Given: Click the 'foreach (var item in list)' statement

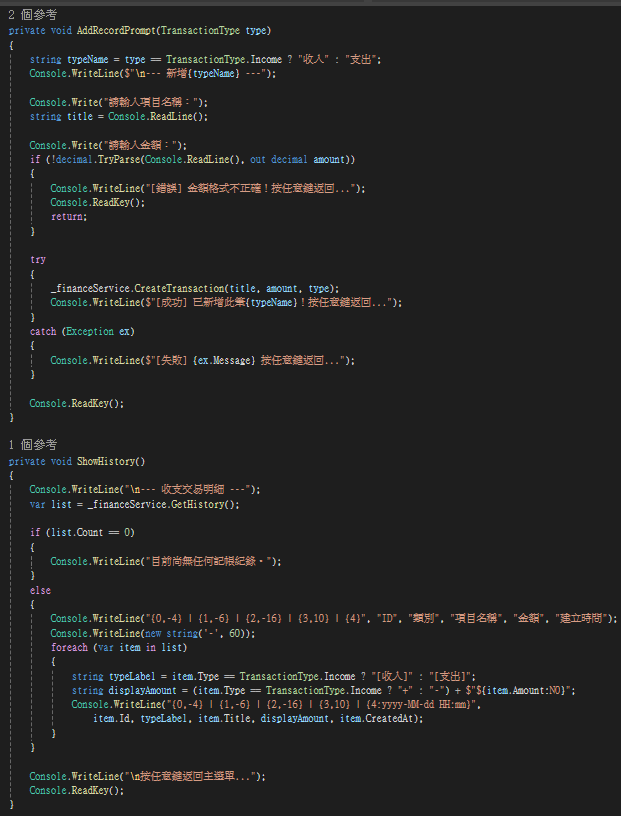Looking at the screenshot, I should 119,647.
